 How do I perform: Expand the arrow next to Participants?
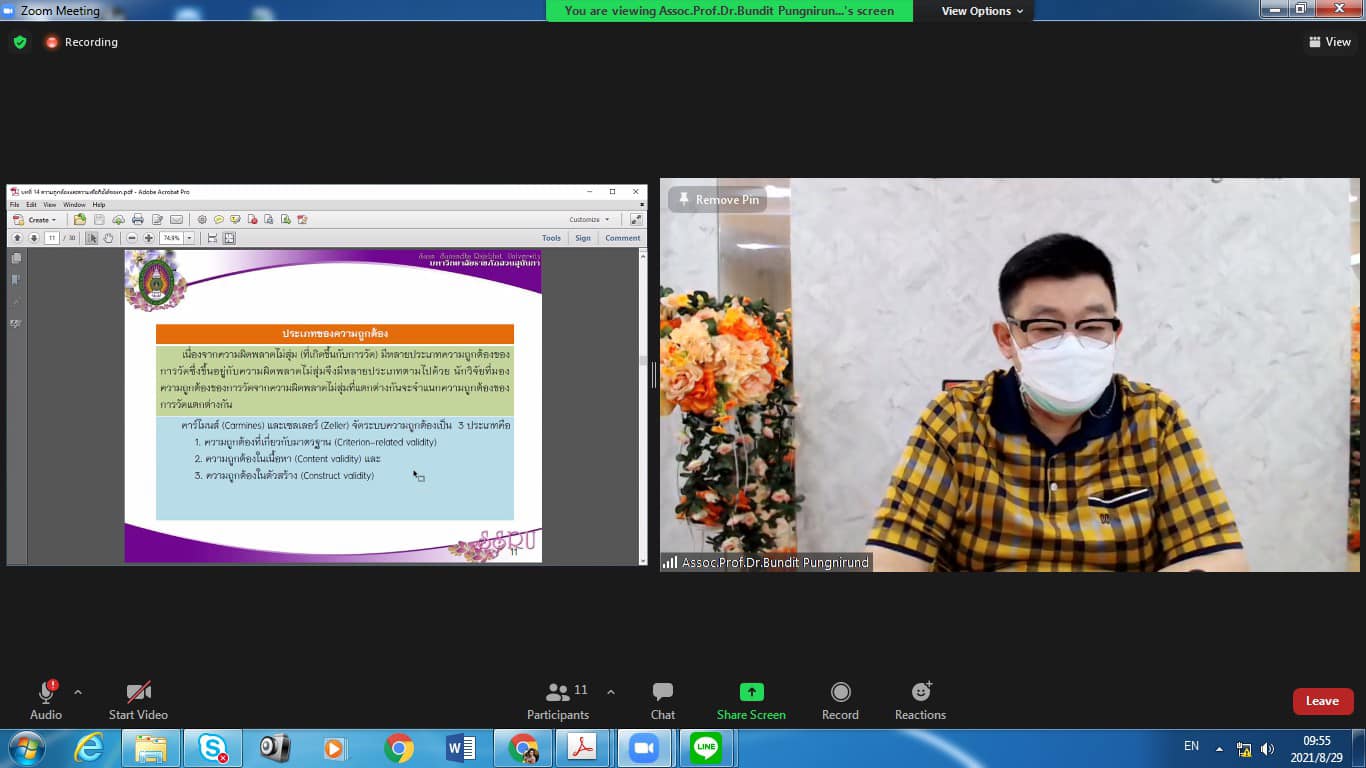[611, 692]
